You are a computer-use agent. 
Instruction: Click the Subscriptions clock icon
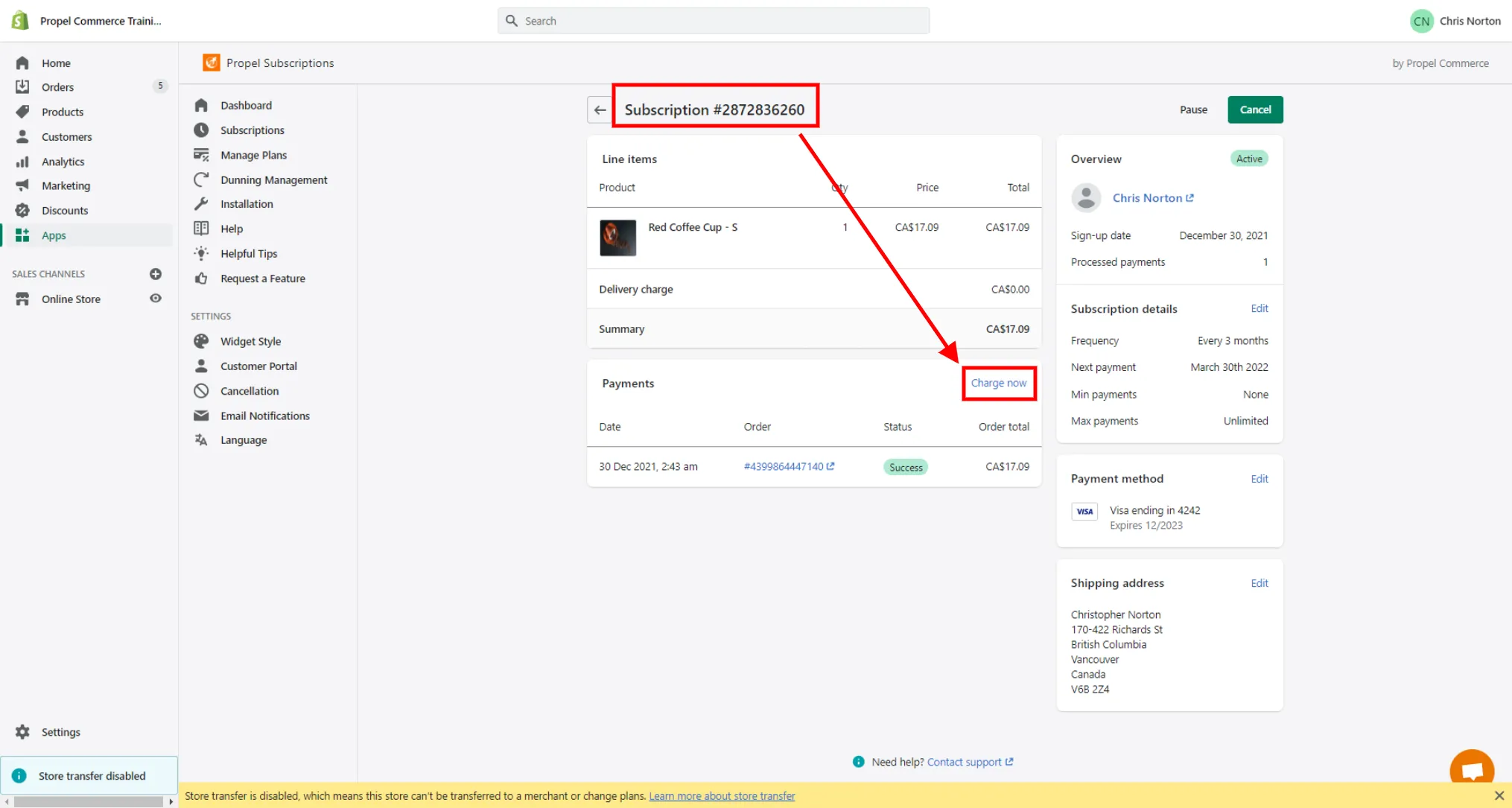(201, 130)
